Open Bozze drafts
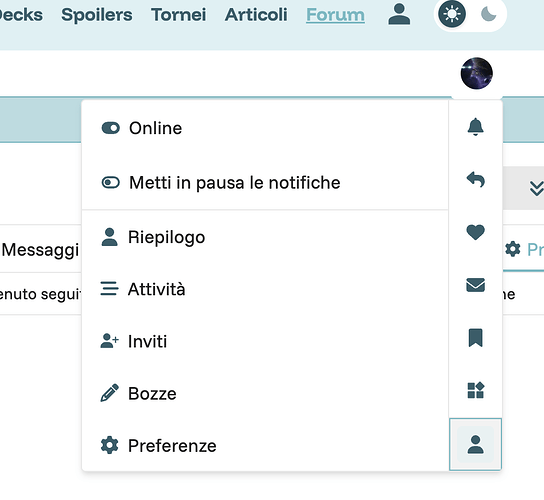The height and width of the screenshot is (500, 544). [x=265, y=393]
